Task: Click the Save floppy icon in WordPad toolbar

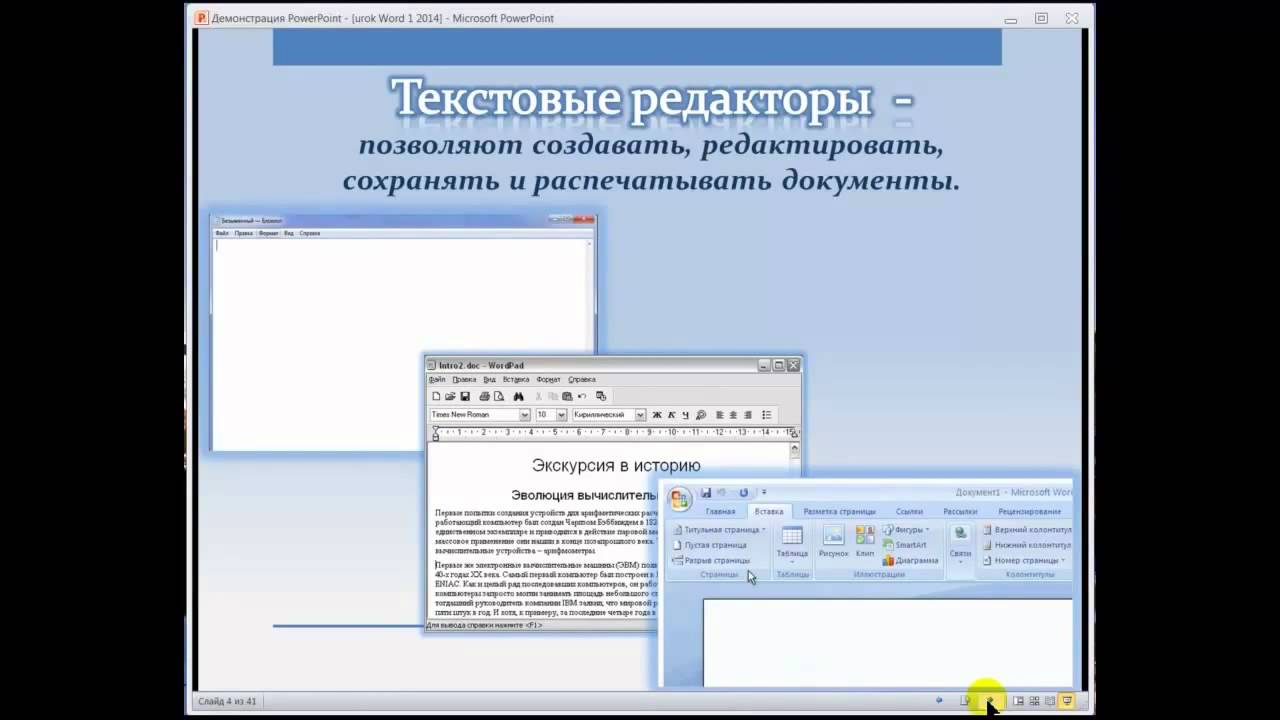Action: pos(465,396)
